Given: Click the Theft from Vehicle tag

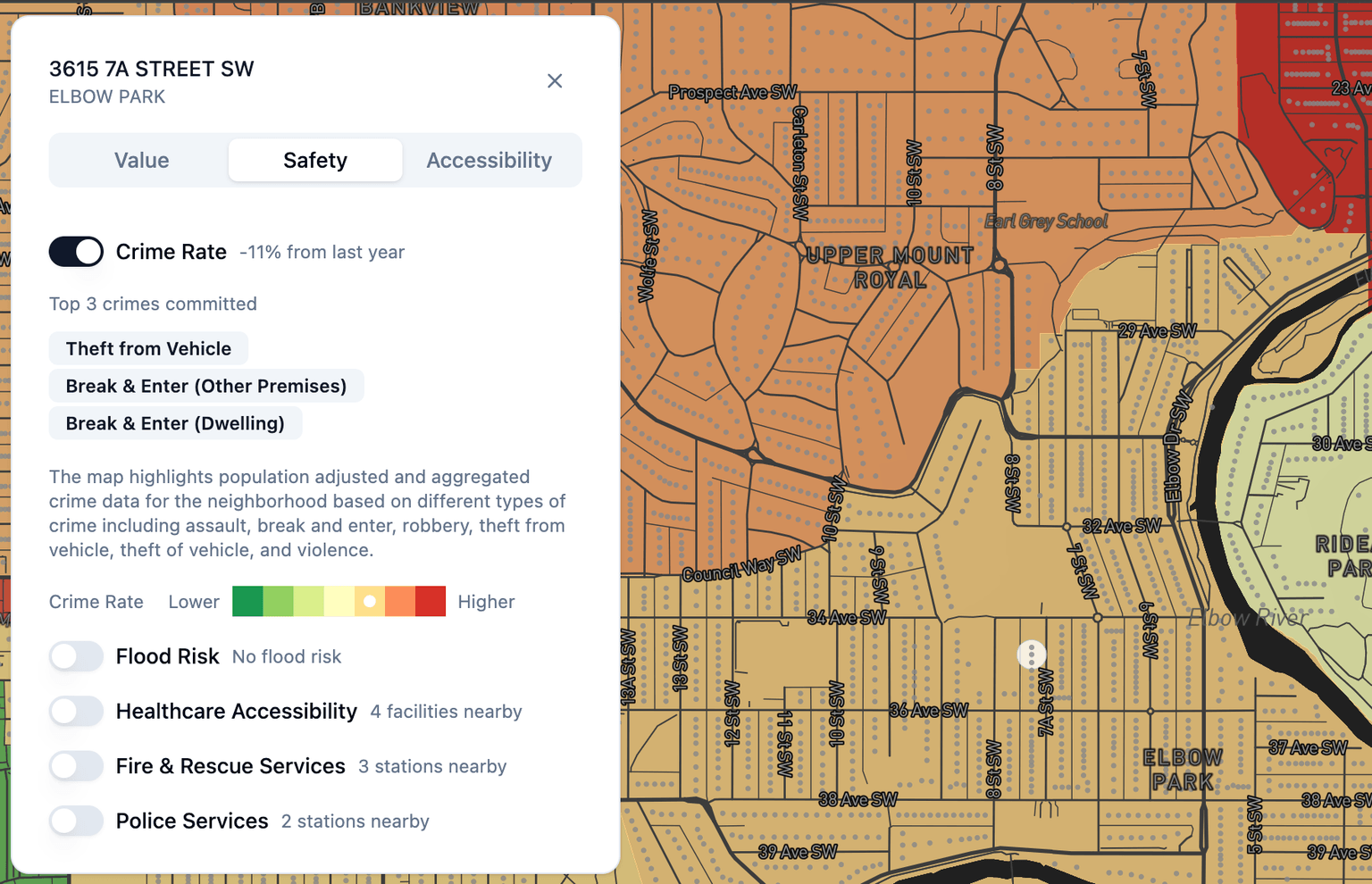Looking at the screenshot, I should click(148, 348).
